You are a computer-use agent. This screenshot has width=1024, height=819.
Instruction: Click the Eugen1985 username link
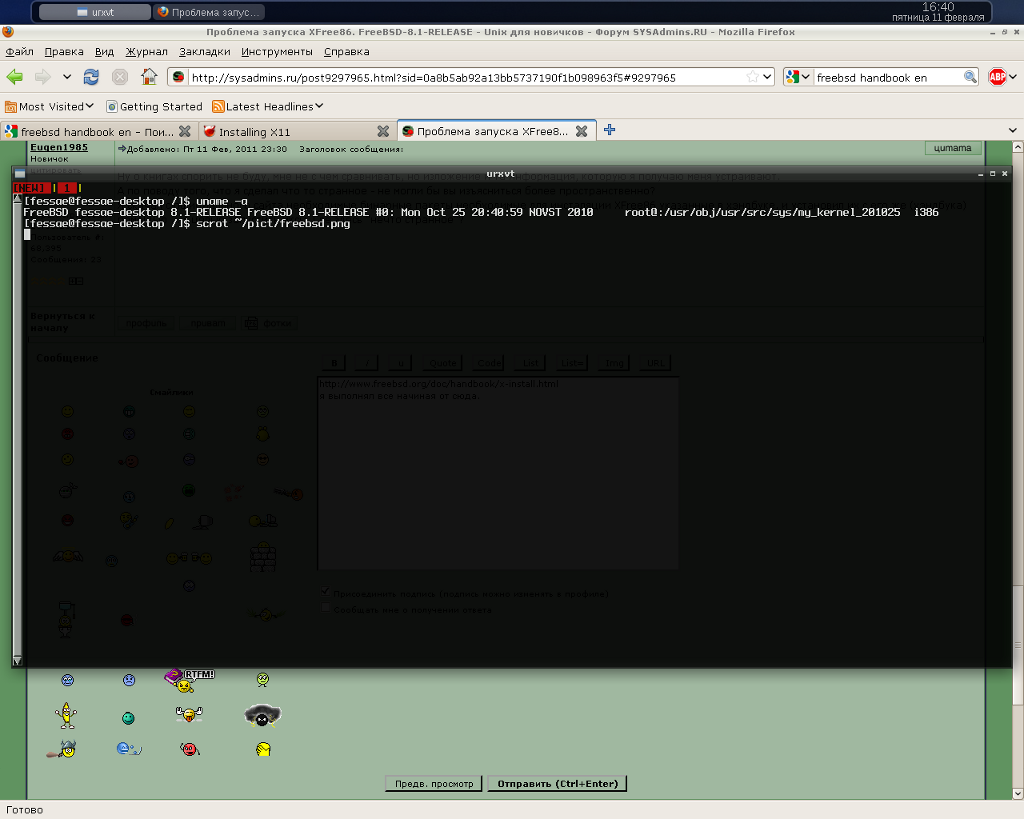point(59,148)
